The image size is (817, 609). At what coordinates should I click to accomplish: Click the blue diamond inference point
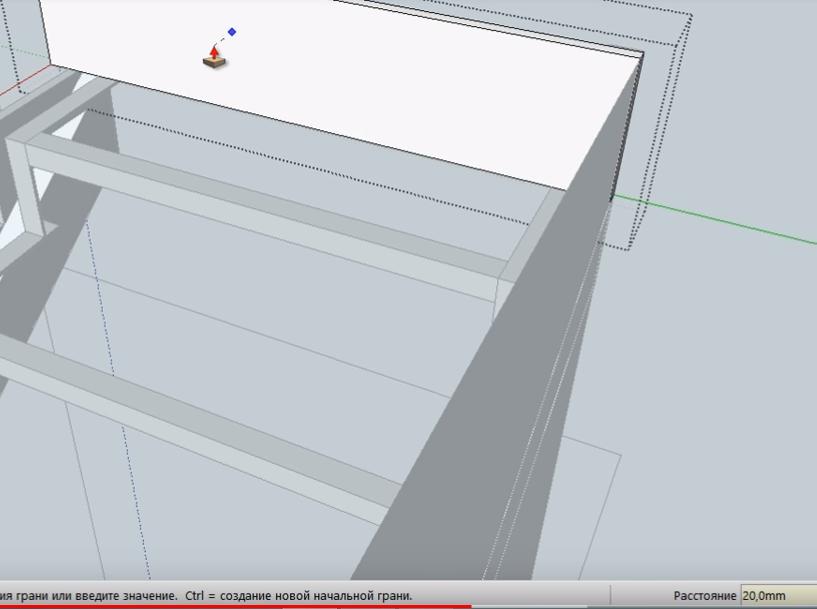[232, 32]
